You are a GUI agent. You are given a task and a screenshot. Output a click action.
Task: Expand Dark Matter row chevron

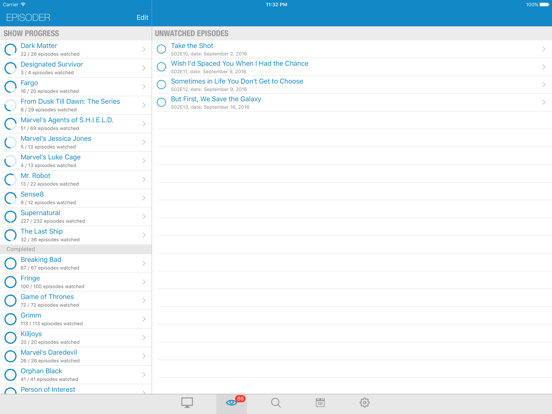click(x=144, y=50)
